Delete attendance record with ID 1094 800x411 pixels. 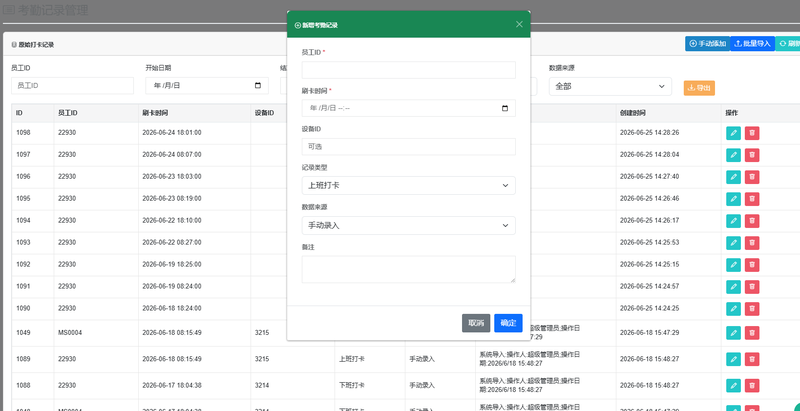coord(752,221)
